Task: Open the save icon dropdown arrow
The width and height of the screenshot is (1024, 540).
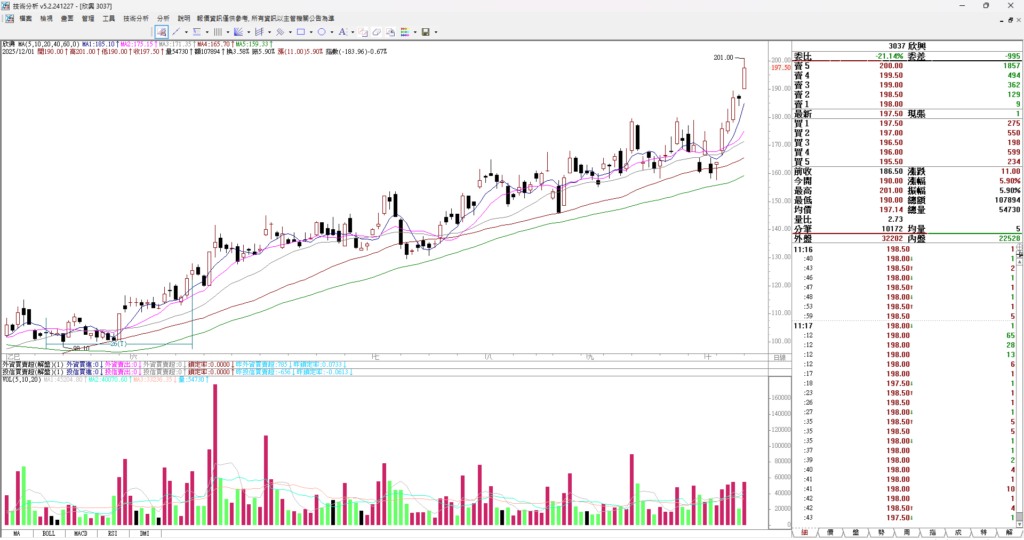Action: [x=436, y=32]
